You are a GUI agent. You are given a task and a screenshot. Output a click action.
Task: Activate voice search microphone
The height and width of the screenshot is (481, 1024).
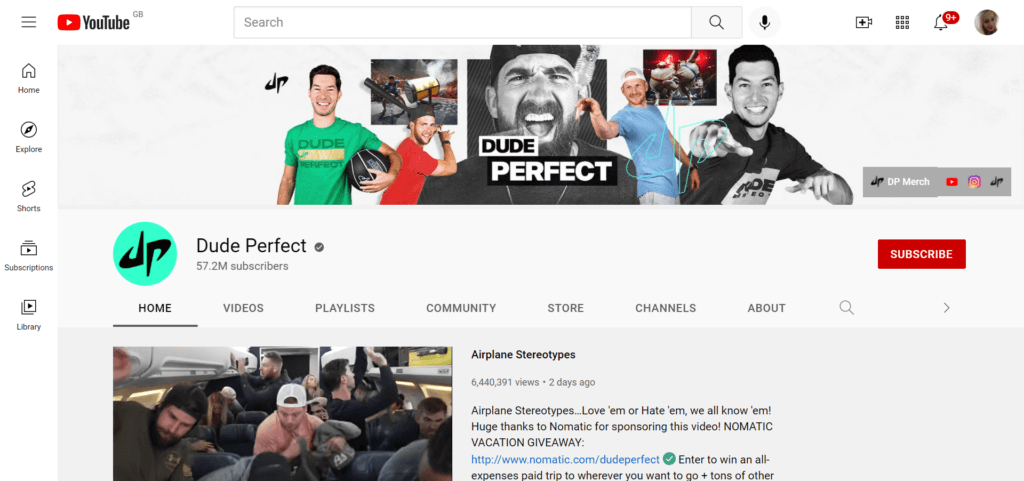coord(765,22)
